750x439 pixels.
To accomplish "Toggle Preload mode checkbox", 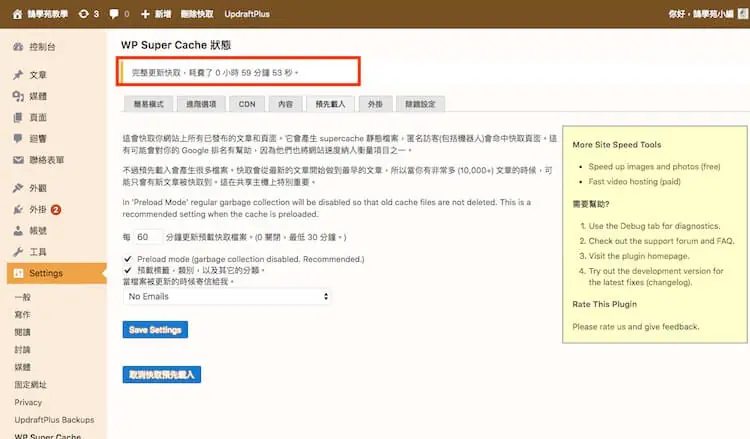I will pos(128,259).
